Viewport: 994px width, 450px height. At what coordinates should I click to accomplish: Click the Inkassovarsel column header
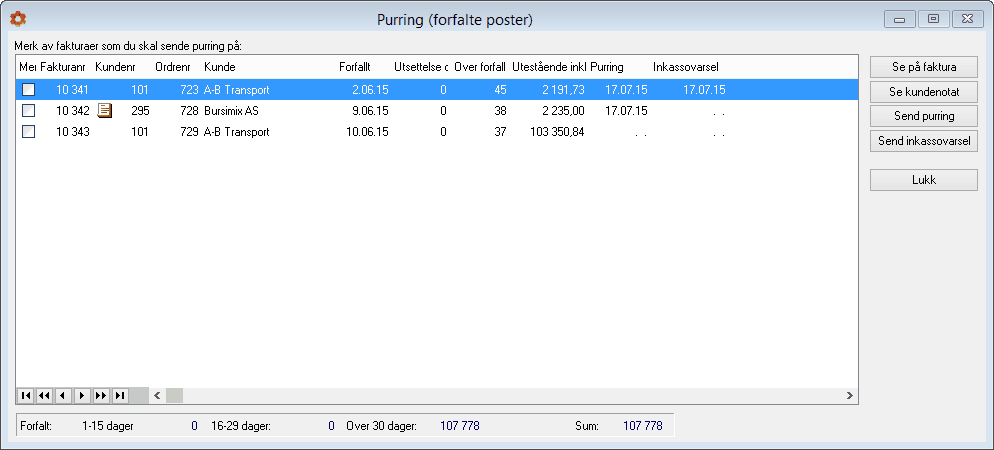click(x=685, y=67)
